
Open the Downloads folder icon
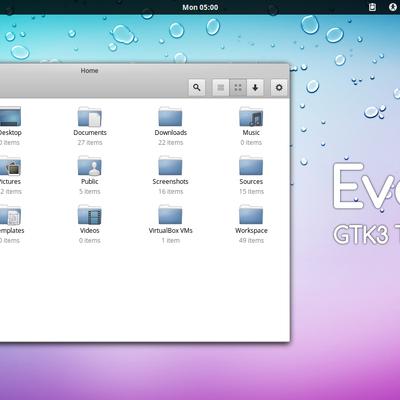coord(170,117)
